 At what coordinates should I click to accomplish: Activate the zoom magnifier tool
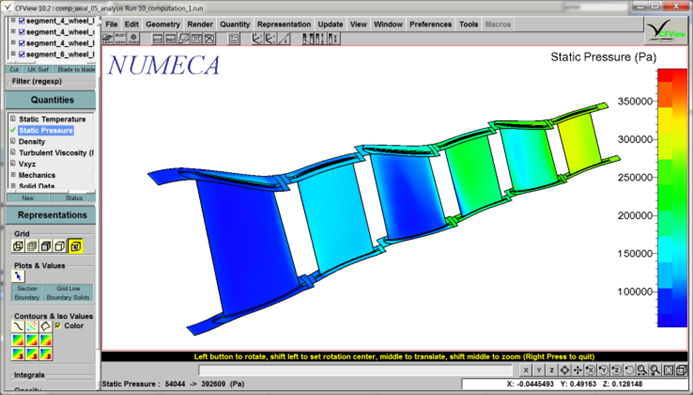tap(642, 370)
